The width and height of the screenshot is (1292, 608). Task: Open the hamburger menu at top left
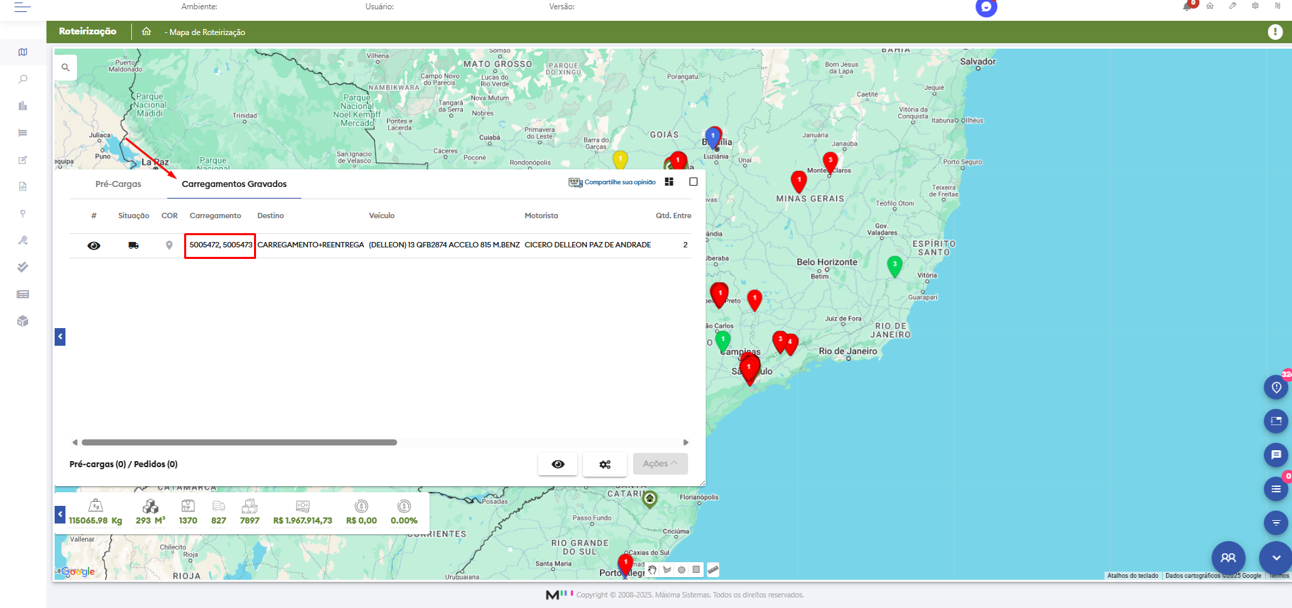(22, 7)
